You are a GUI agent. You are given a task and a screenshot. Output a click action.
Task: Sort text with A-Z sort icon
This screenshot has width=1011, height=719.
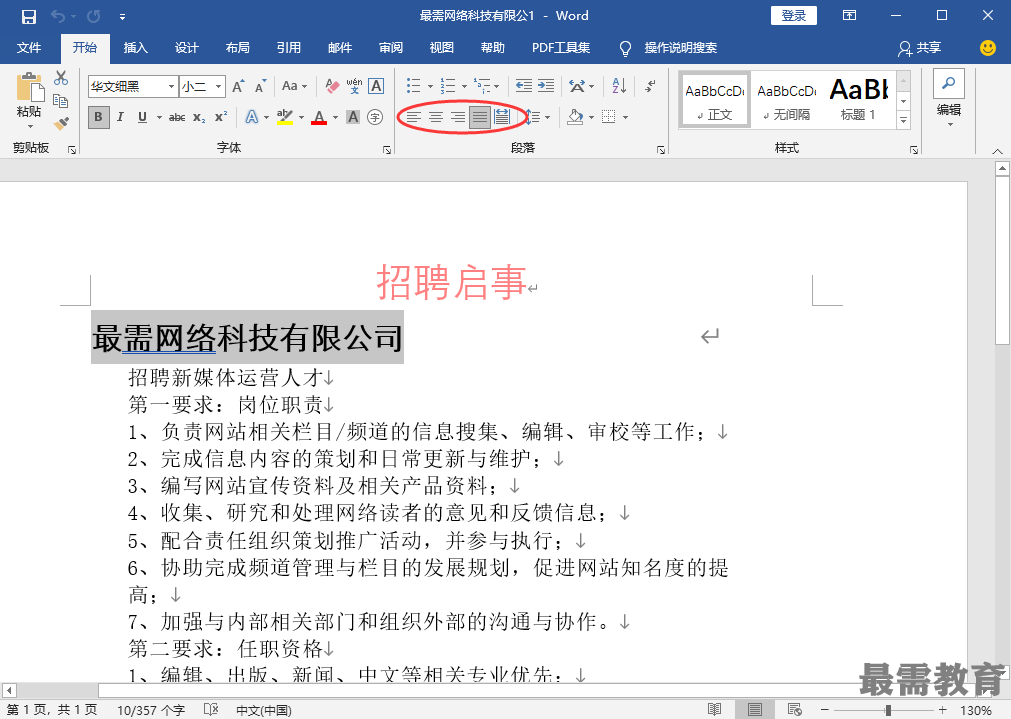(619, 86)
